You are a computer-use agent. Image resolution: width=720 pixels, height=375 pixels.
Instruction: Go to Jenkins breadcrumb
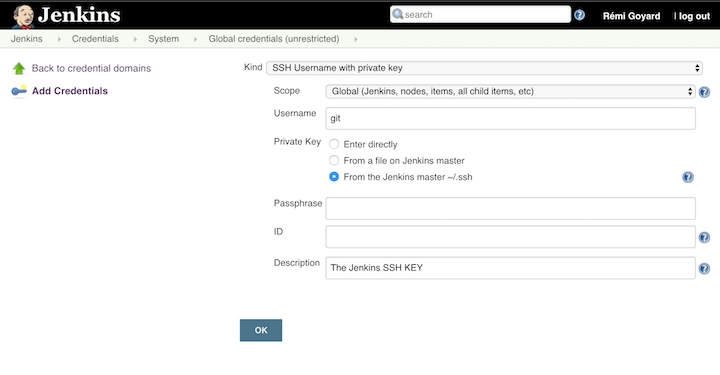click(x=27, y=39)
